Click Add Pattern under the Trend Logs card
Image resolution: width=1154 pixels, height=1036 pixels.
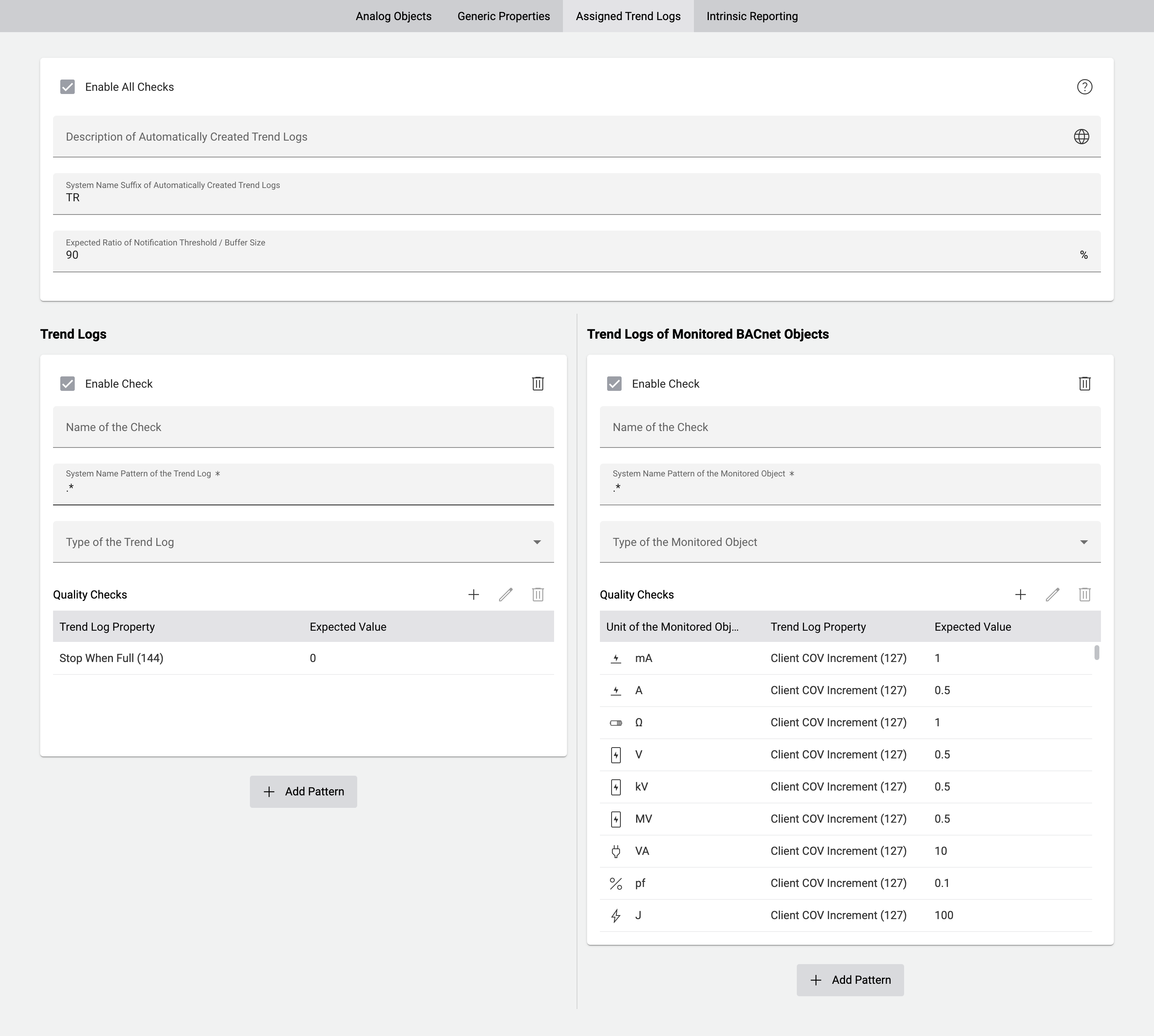[x=303, y=792]
